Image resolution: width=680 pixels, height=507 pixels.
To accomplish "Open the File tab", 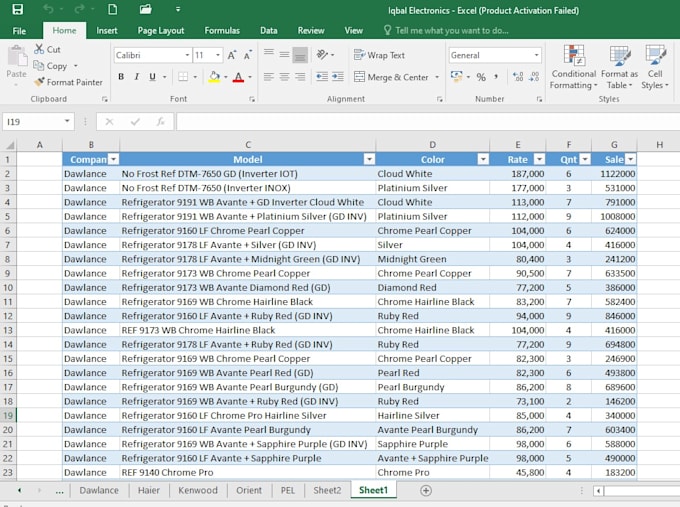I will [x=19, y=31].
